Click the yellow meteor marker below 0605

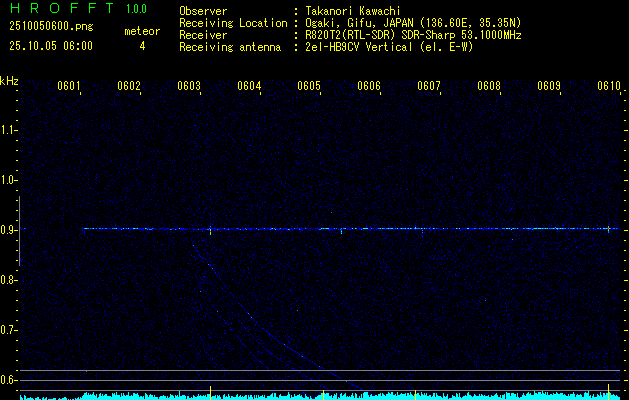(323, 394)
